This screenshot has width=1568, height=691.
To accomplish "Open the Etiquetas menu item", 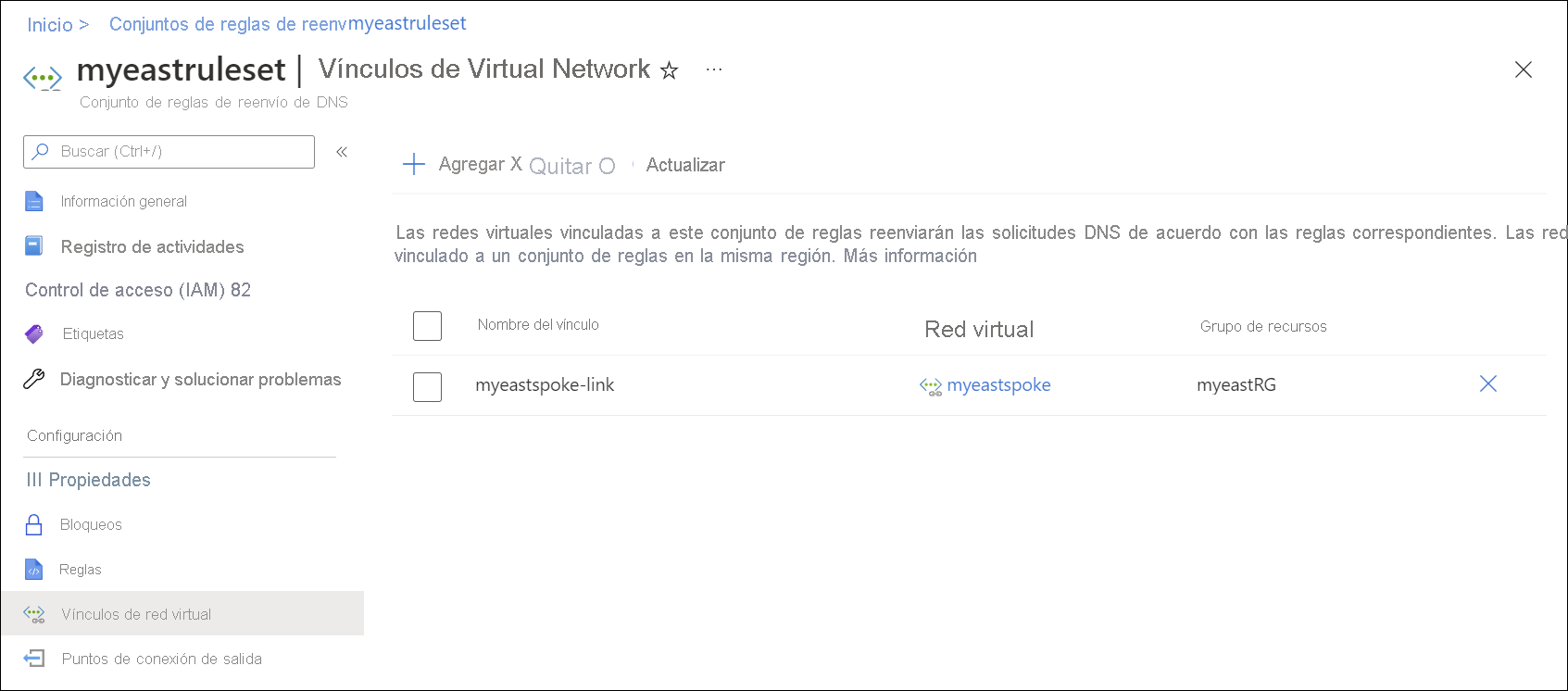I will [94, 333].
